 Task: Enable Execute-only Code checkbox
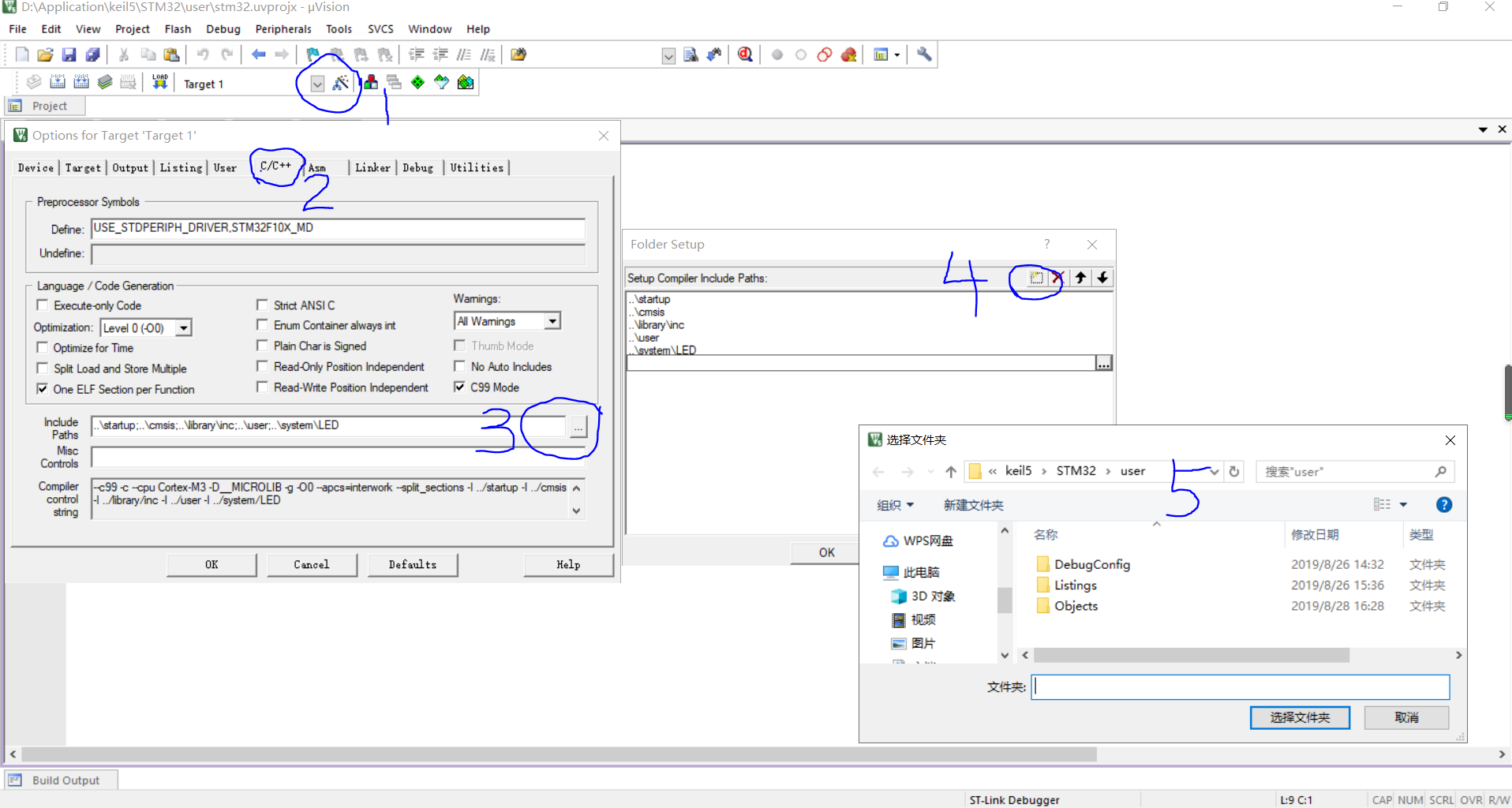43,305
